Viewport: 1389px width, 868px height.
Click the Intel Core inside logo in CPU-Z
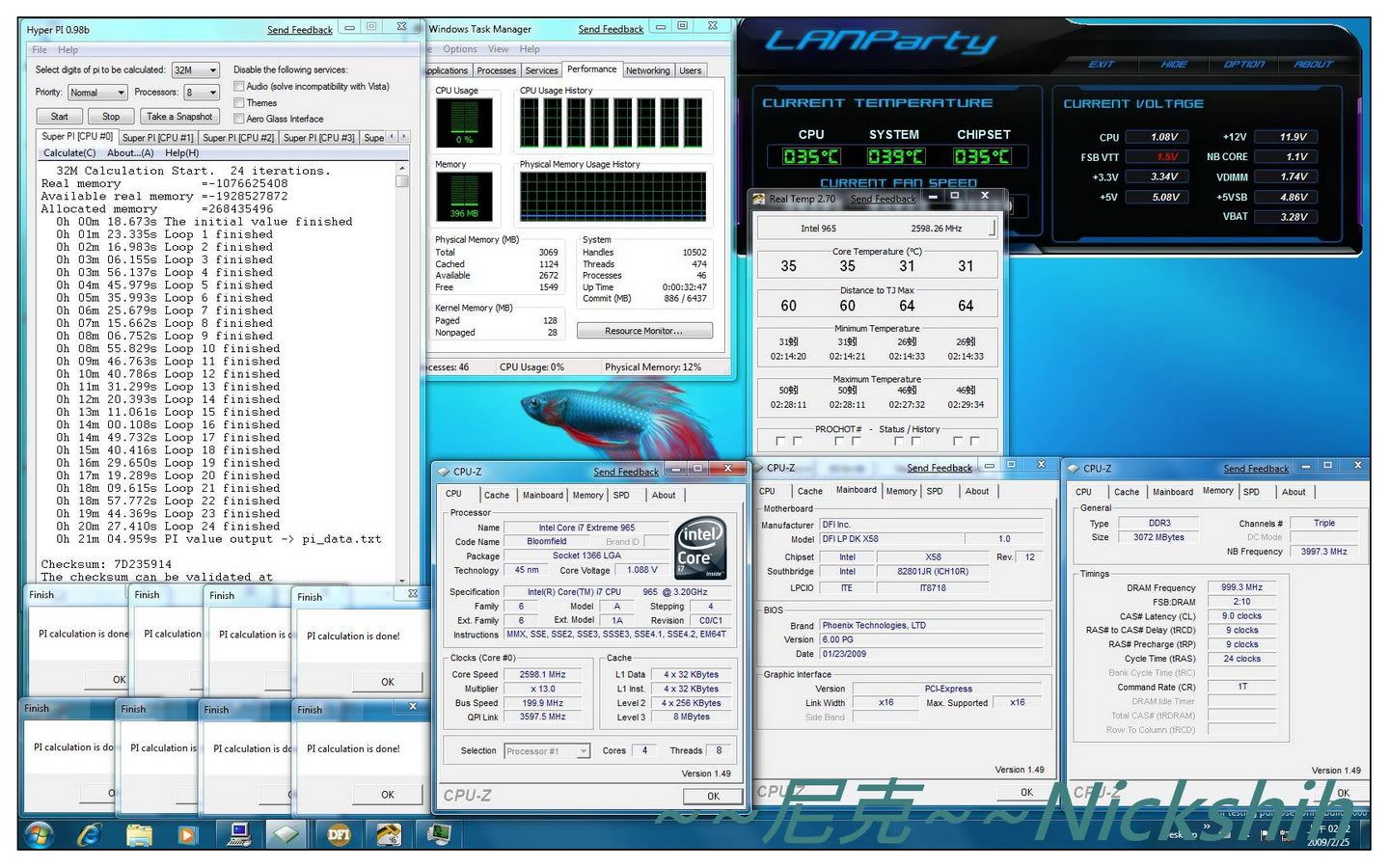(698, 549)
